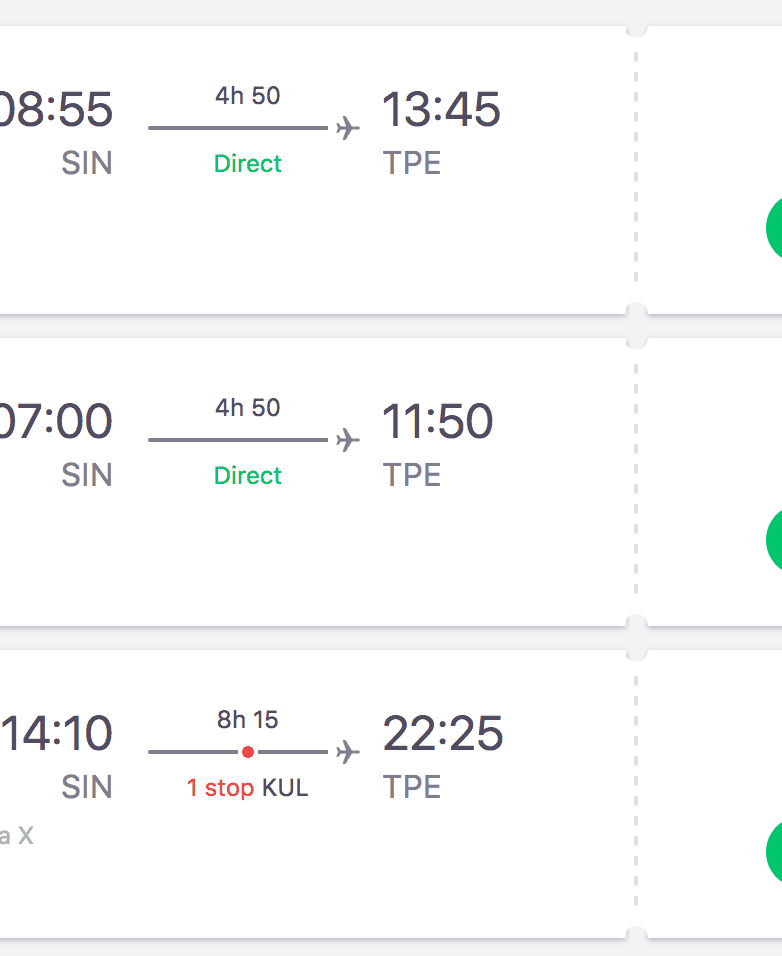
Task: Click the green Direct label on the 08:55 flight
Action: pyautogui.click(x=248, y=164)
